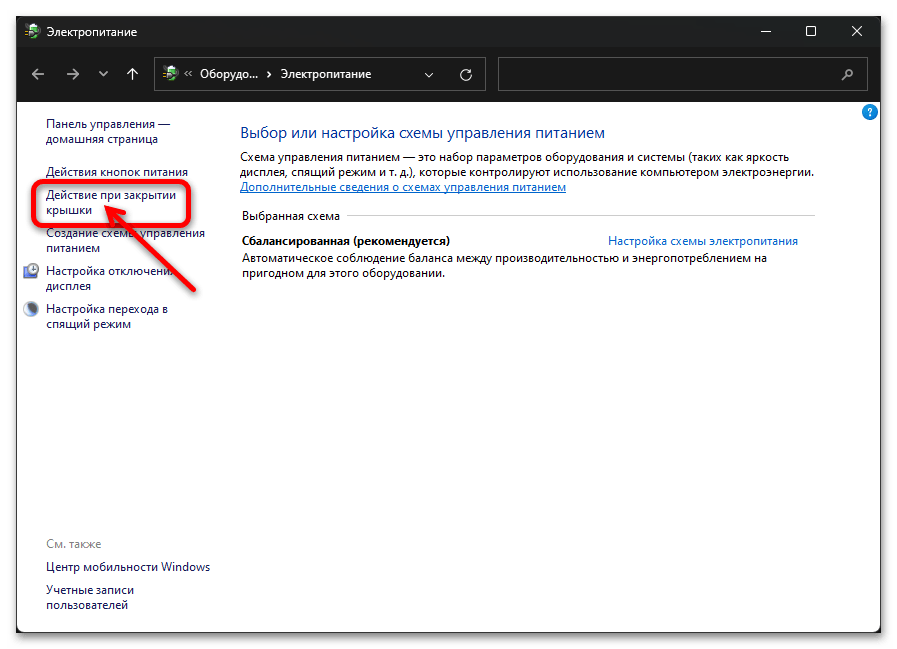Image resolution: width=897 pixels, height=649 pixels.
Task: Open Действия кнопок питания
Action: pyautogui.click(x=117, y=172)
